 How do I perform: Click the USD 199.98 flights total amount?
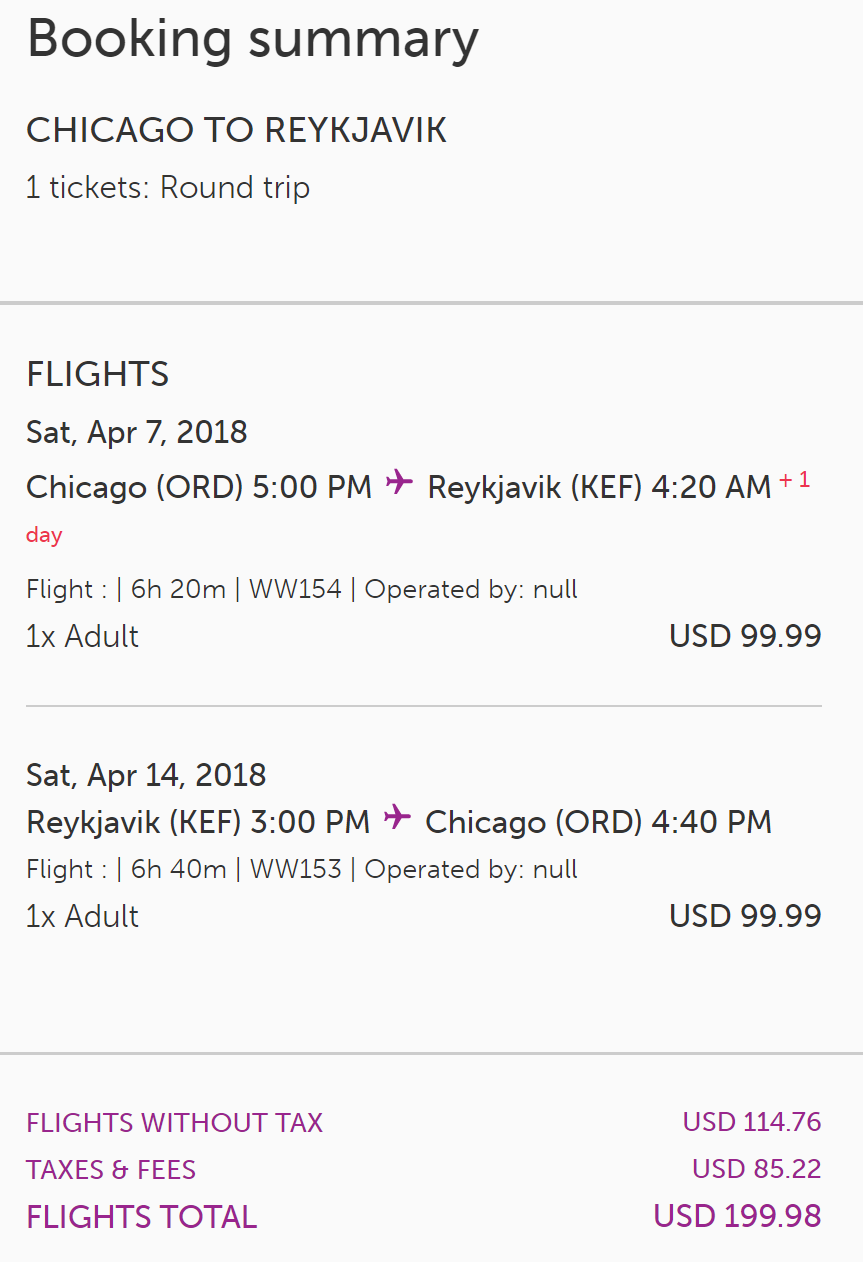click(x=737, y=1217)
